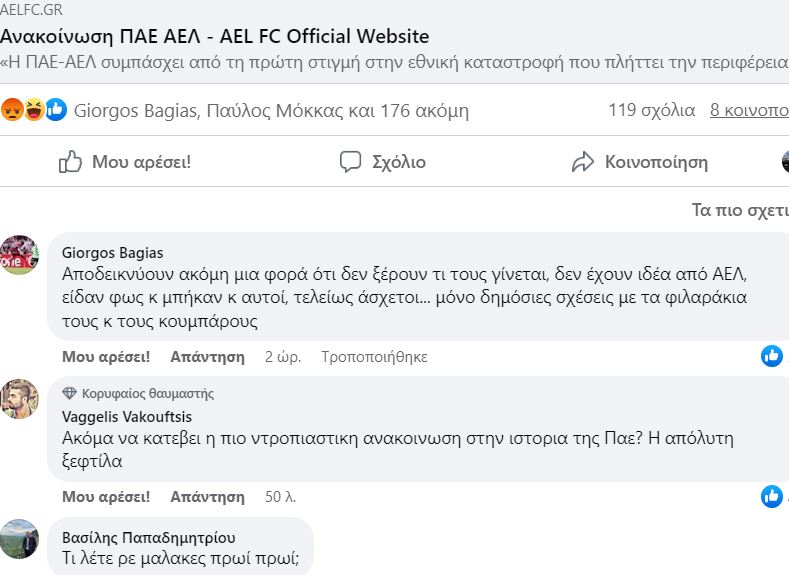
Task: Open Βασίλης Παπαδημητρίου's profile avatar
Action: pyautogui.click(x=19, y=539)
